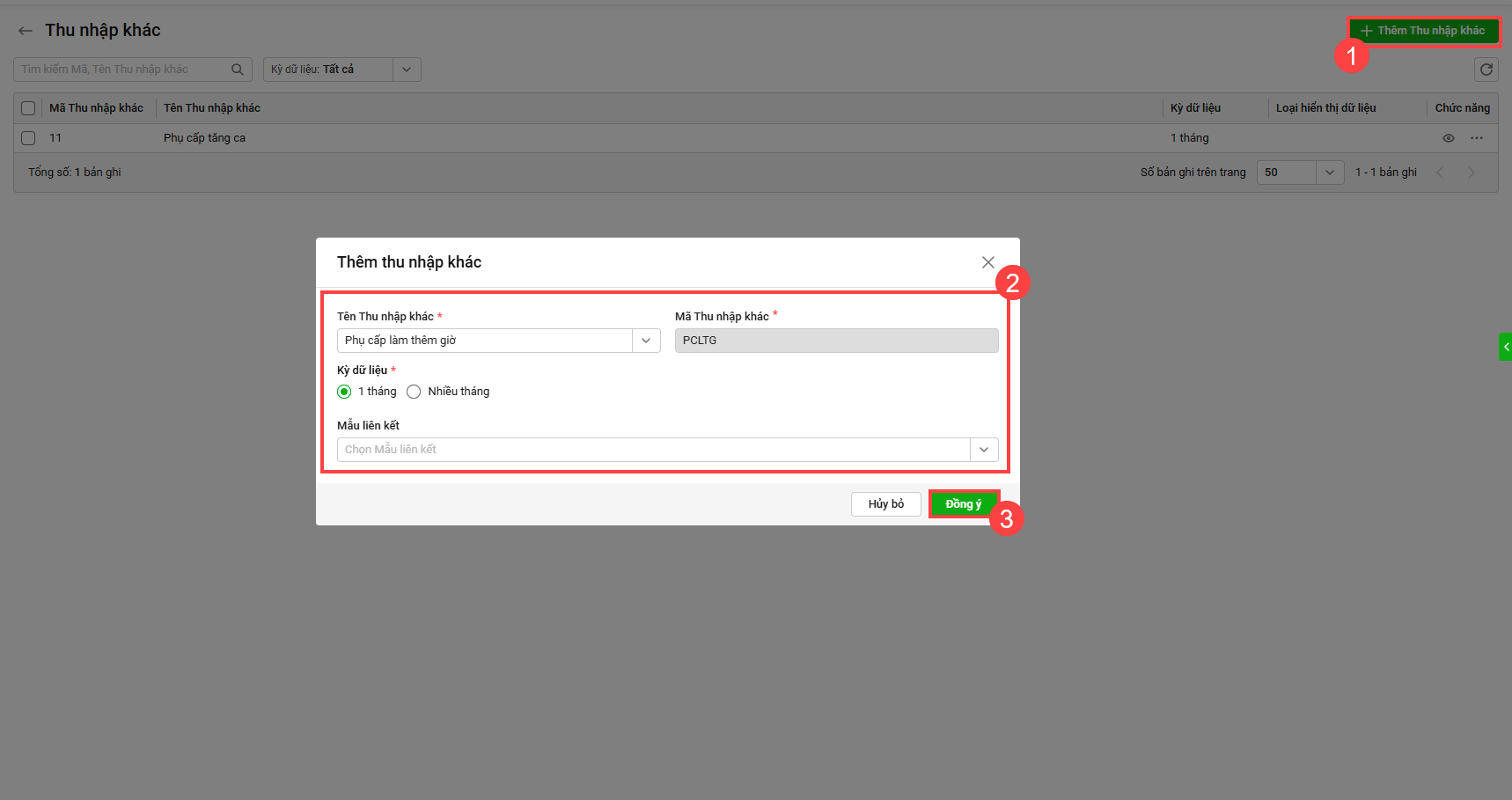Open the Mẫu liên kết dropdown
The width and height of the screenshot is (1512, 800).
[x=984, y=450]
